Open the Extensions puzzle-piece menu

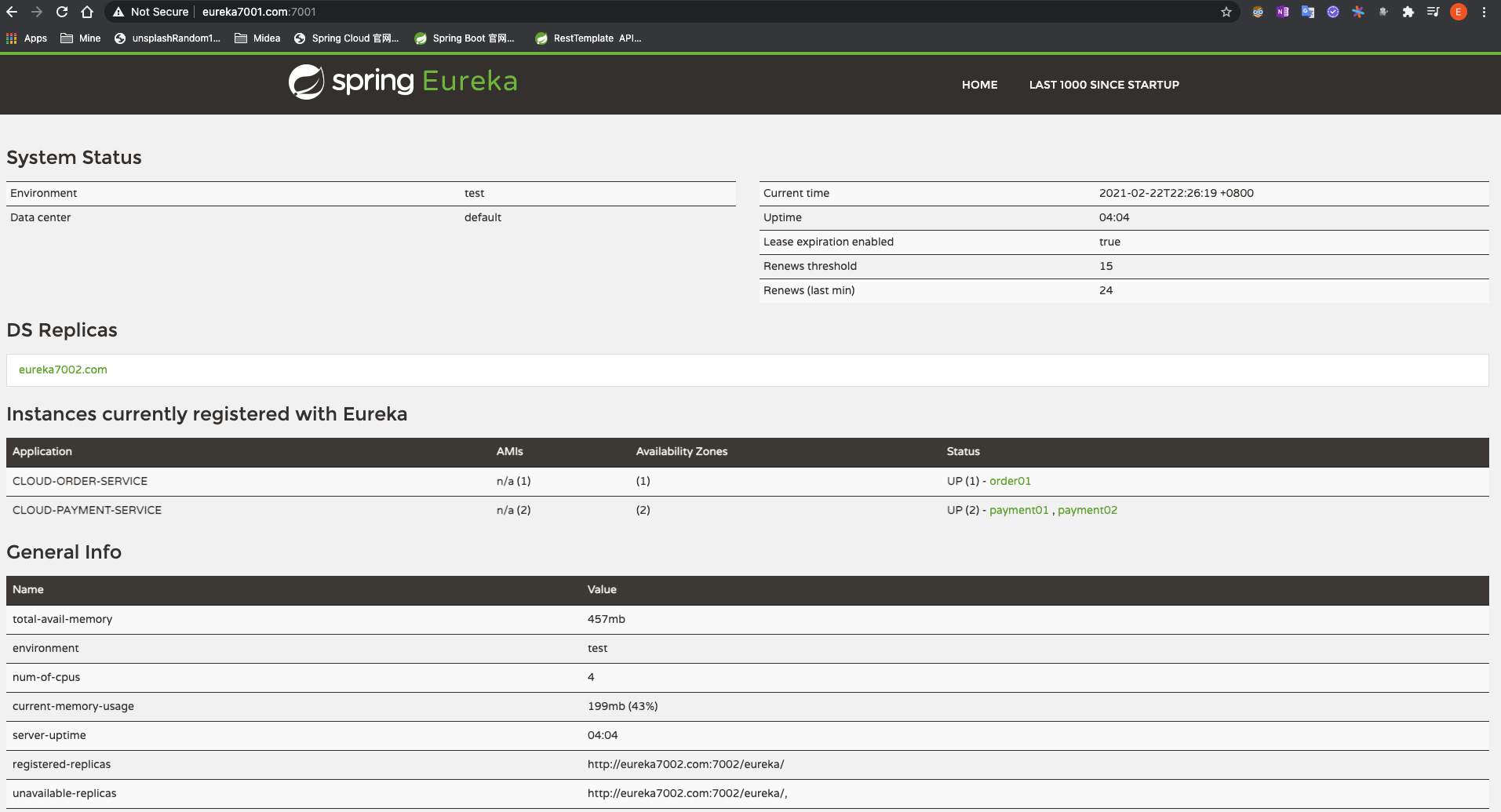pyautogui.click(x=1408, y=12)
